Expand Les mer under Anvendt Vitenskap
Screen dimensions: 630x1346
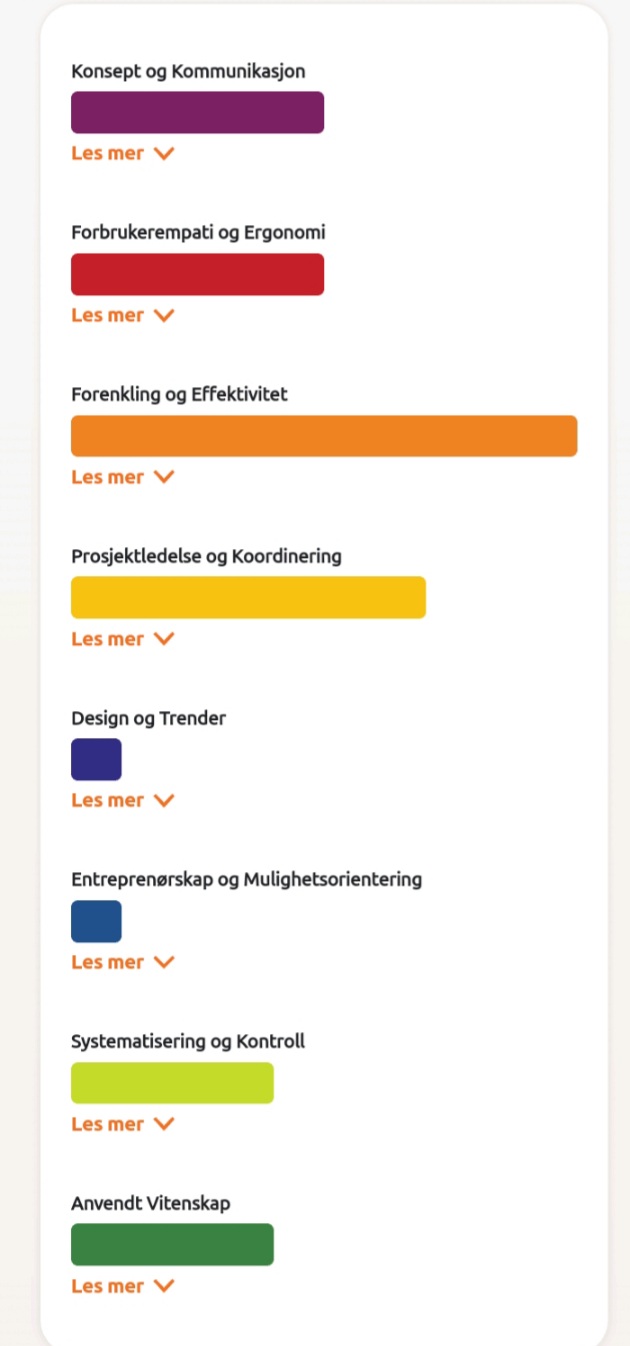(123, 1286)
